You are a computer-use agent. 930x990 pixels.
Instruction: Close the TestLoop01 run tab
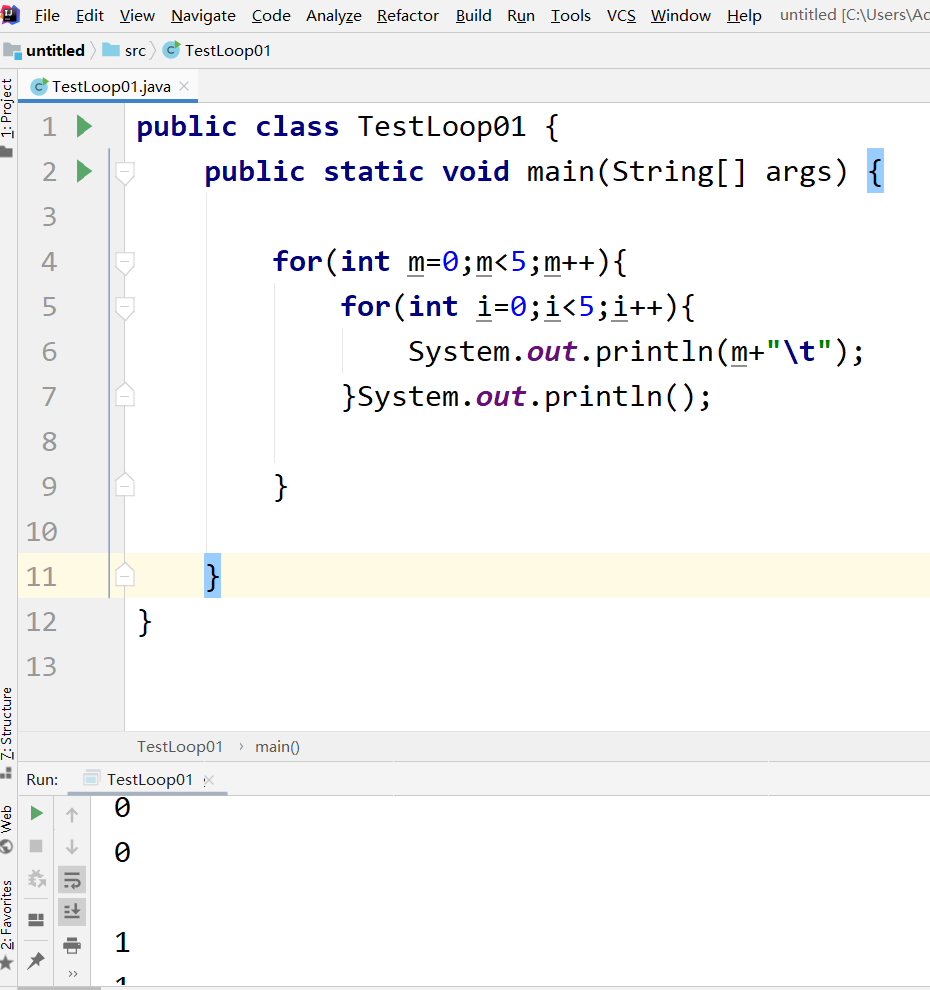[x=209, y=780]
